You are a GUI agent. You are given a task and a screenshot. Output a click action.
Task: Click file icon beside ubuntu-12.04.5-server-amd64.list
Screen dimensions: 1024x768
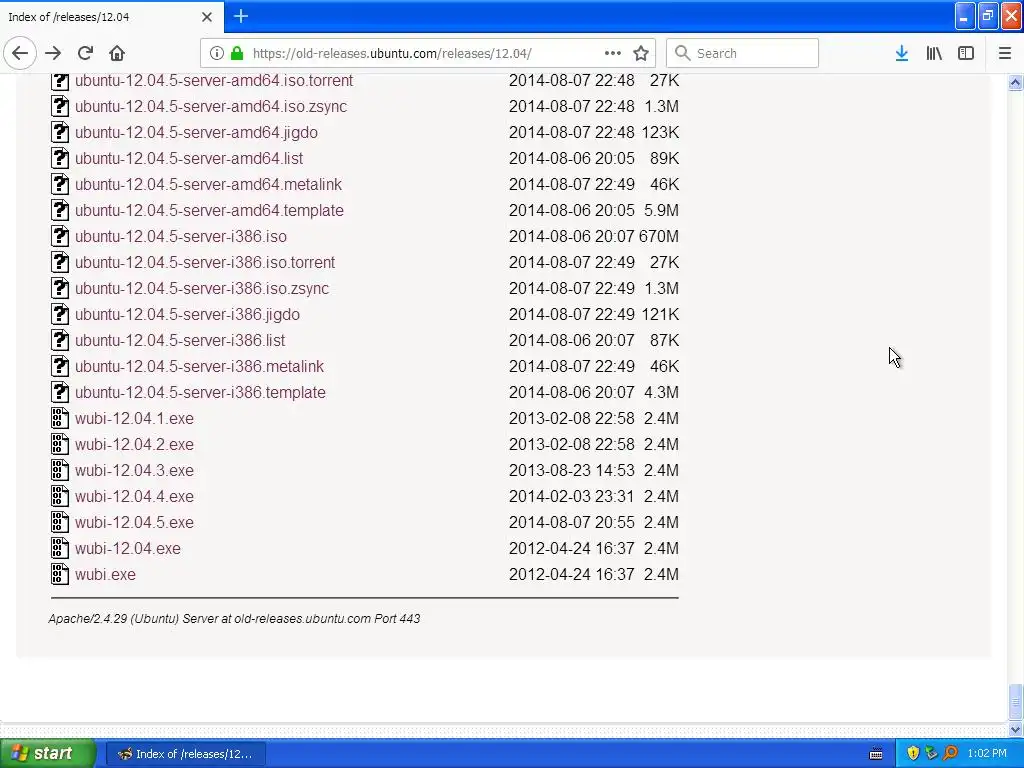[x=60, y=159]
